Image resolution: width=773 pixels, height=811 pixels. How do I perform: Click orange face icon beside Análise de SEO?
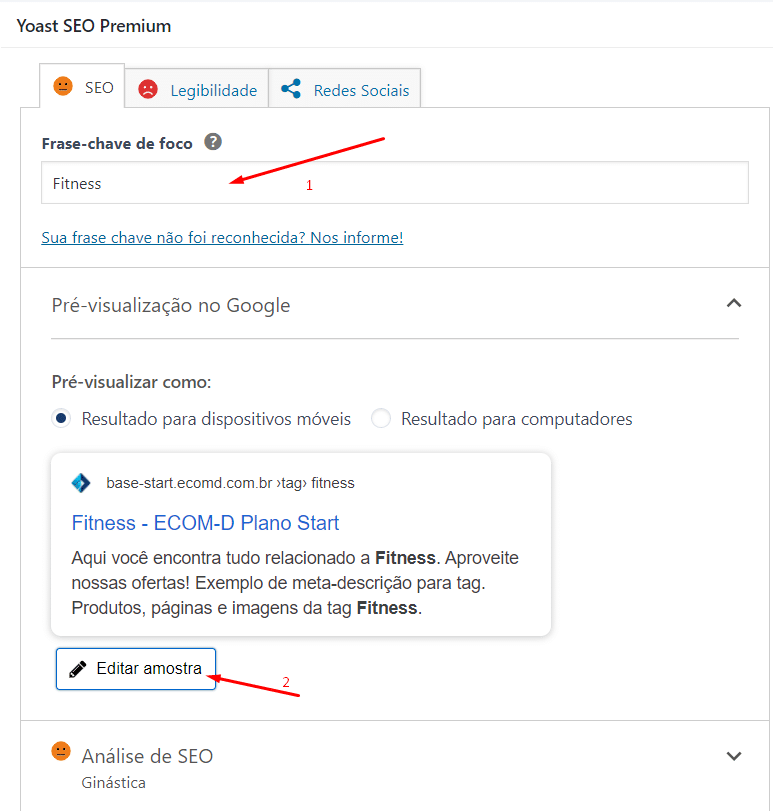tap(61, 751)
